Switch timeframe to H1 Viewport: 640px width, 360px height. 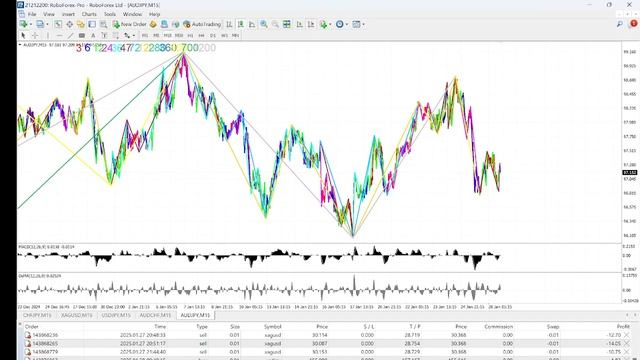tap(190, 36)
